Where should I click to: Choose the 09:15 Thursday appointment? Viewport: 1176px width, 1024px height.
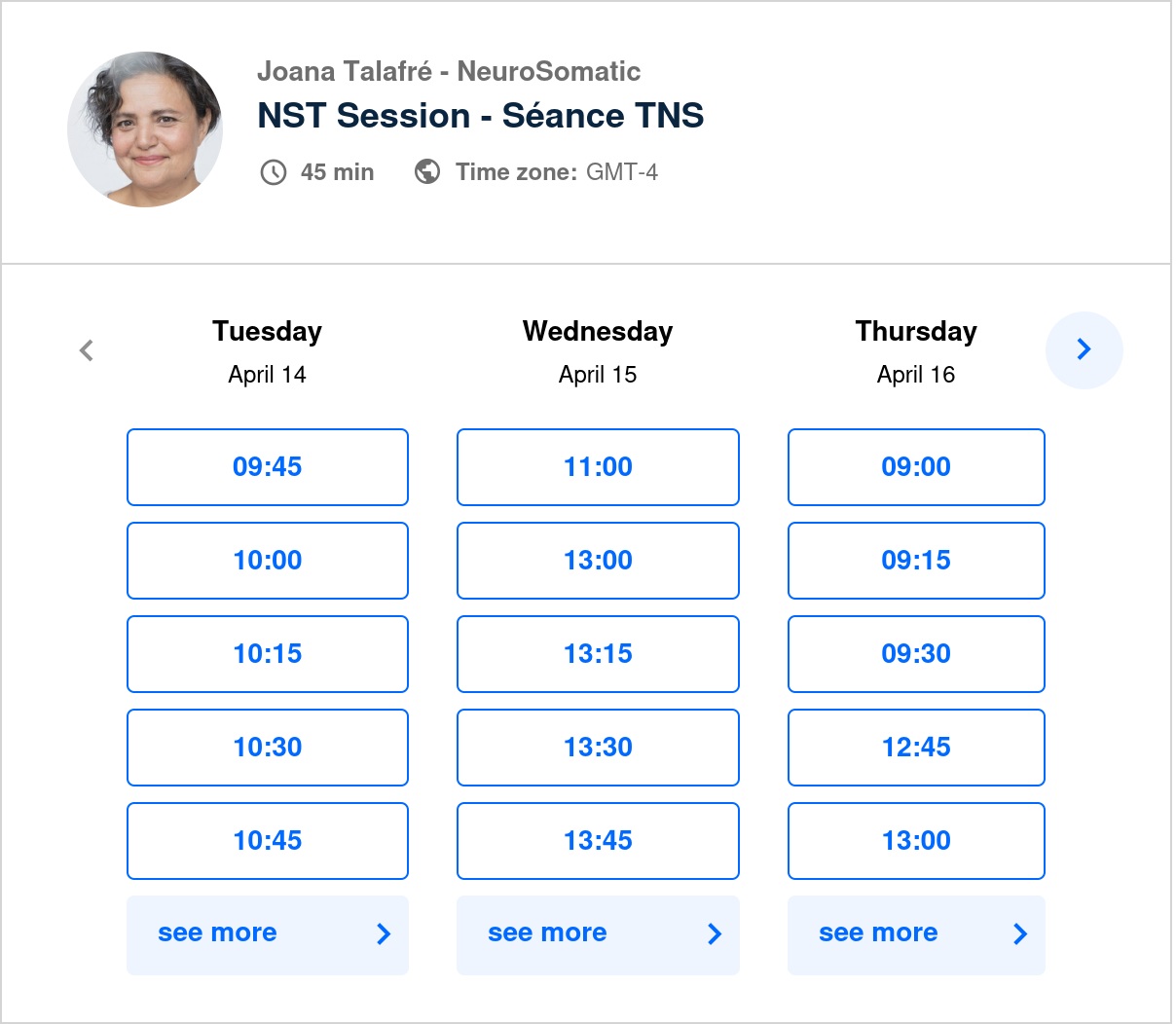pyautogui.click(x=915, y=561)
